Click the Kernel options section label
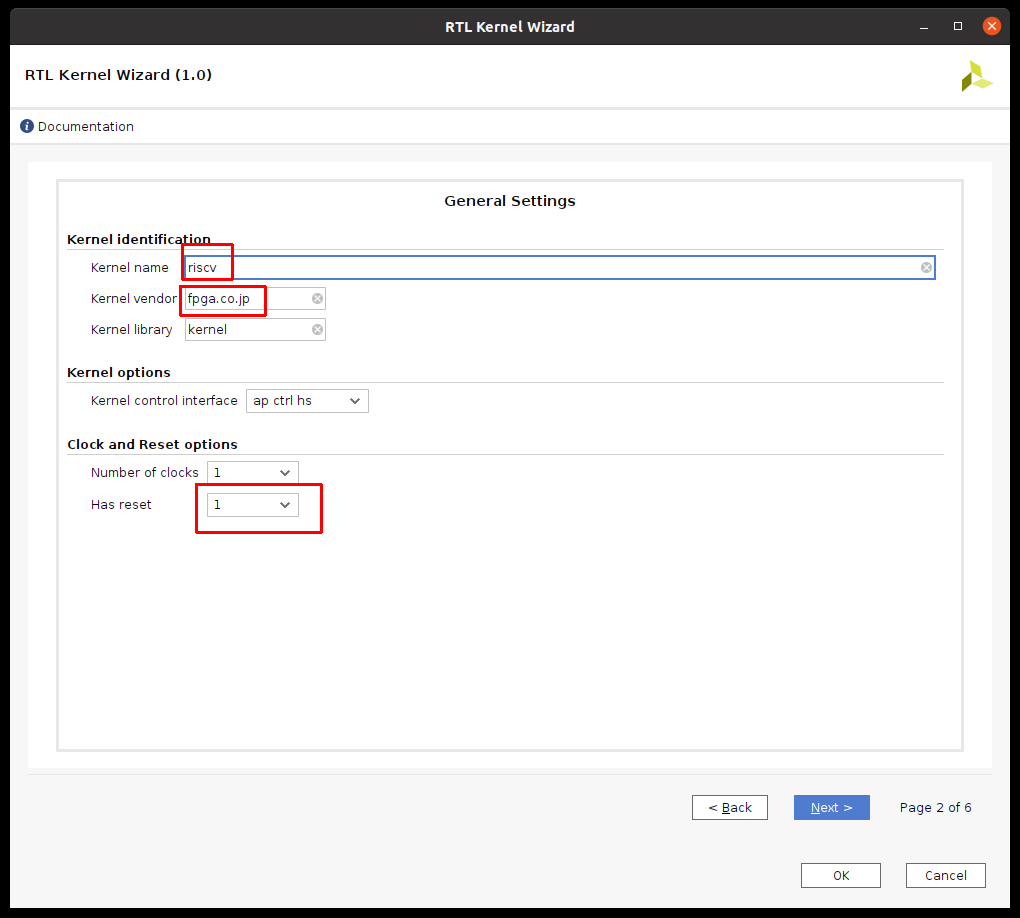1020x918 pixels. (x=118, y=373)
